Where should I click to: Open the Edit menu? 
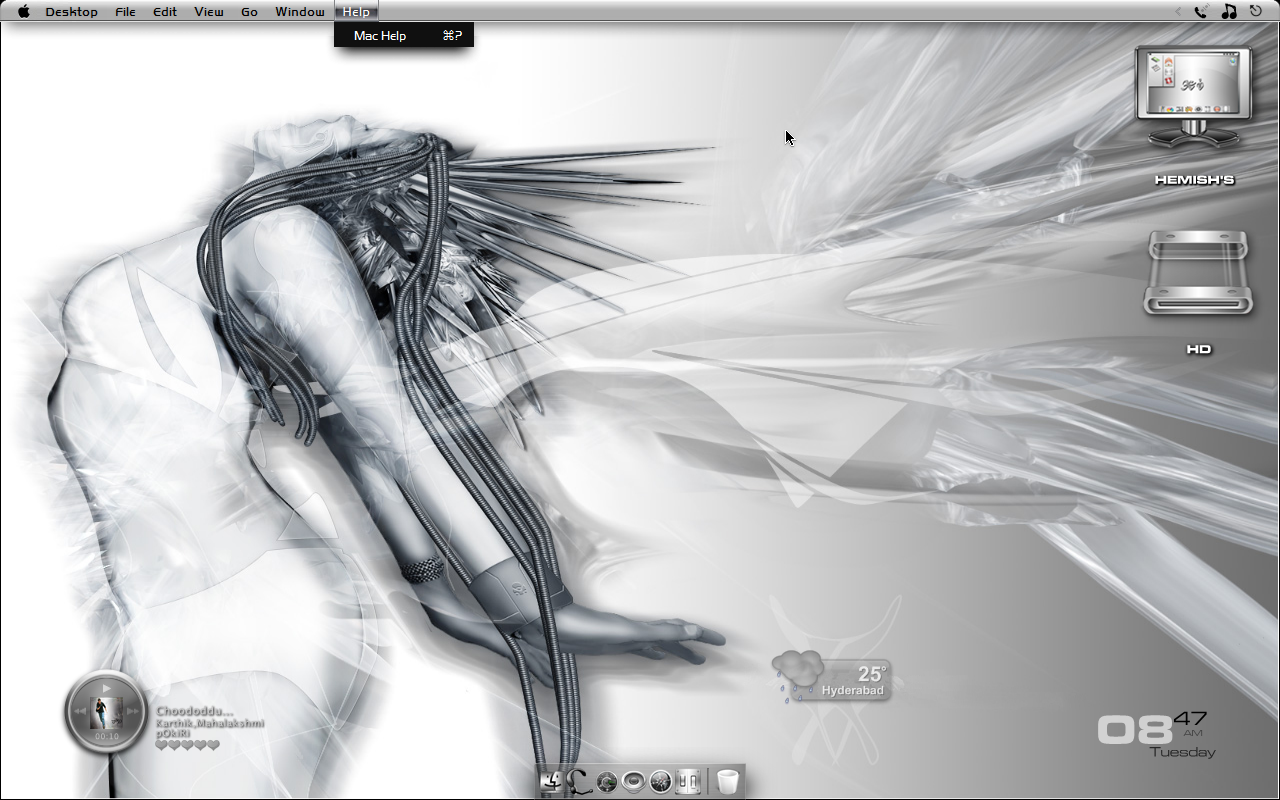165,12
